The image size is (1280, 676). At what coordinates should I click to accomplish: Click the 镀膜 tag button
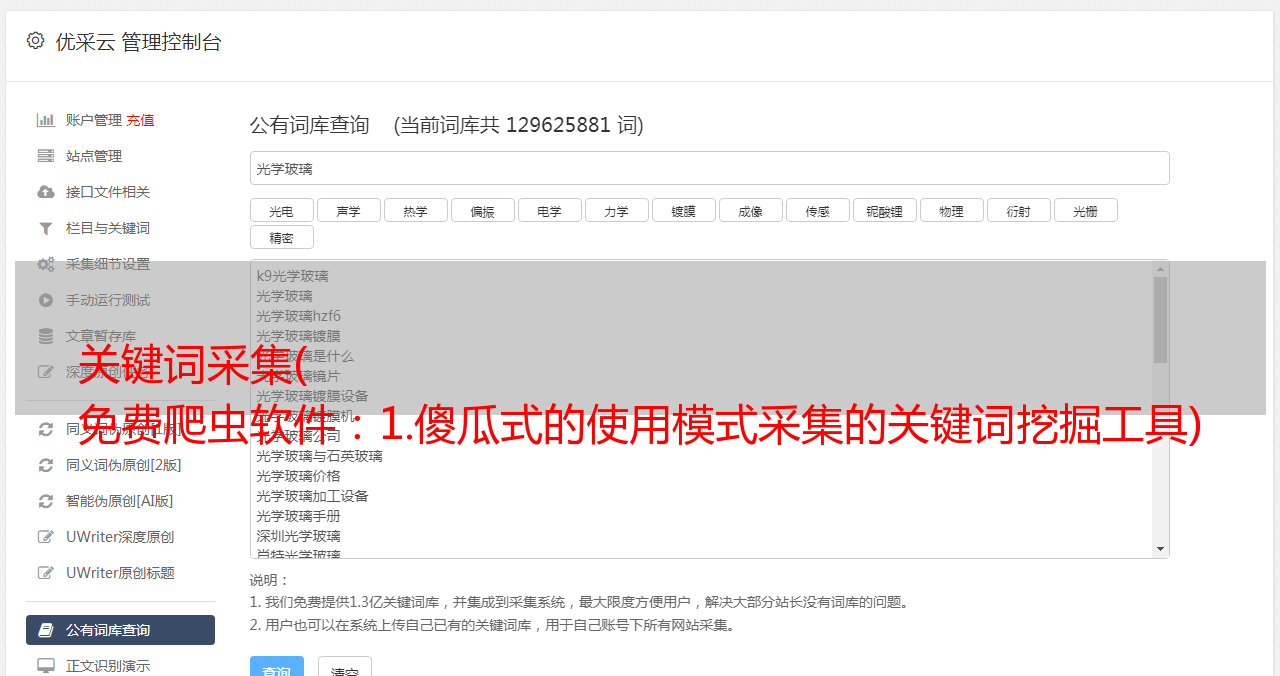(x=684, y=210)
